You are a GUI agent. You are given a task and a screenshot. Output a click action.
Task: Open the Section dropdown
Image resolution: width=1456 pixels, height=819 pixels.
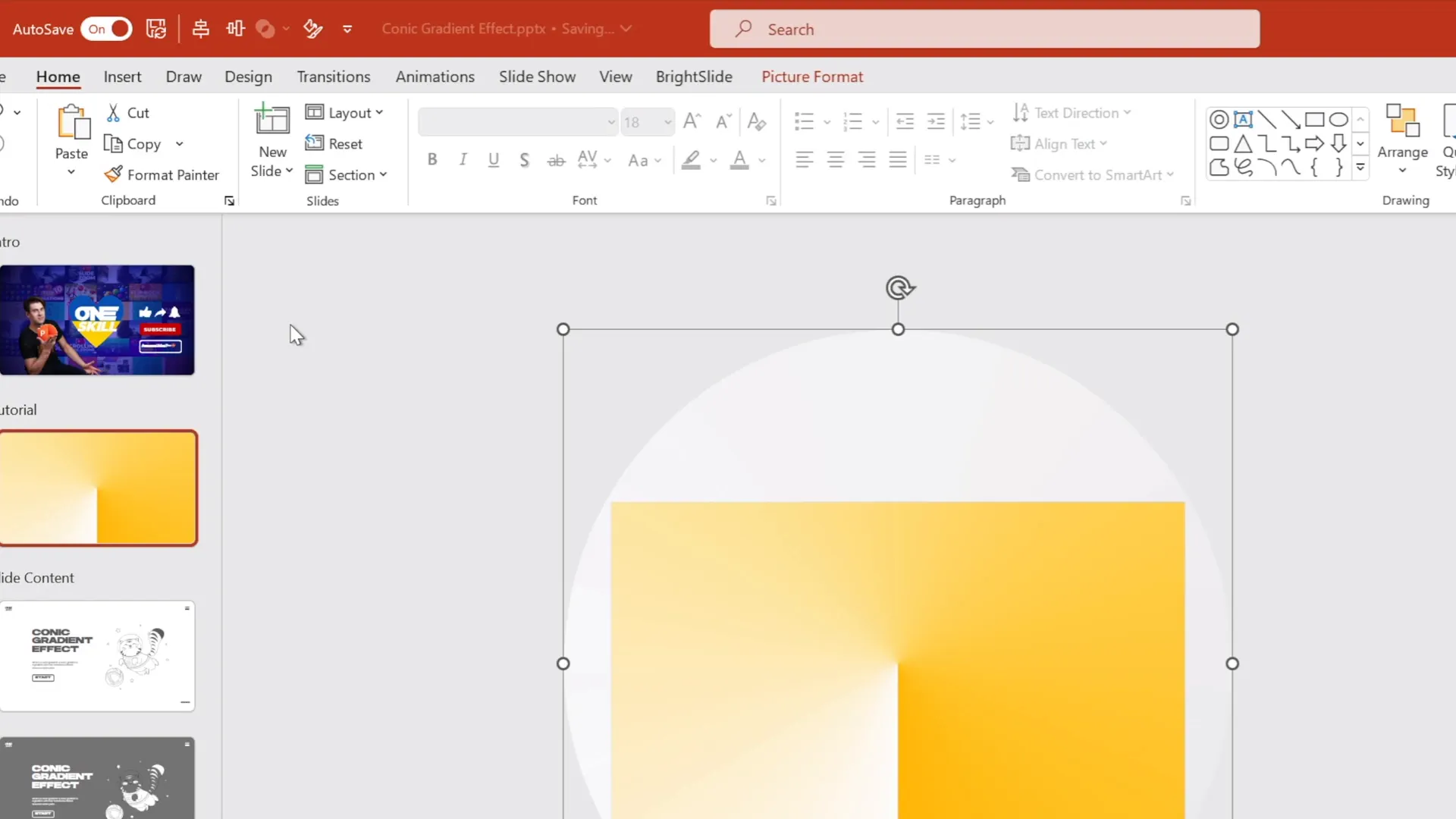346,175
